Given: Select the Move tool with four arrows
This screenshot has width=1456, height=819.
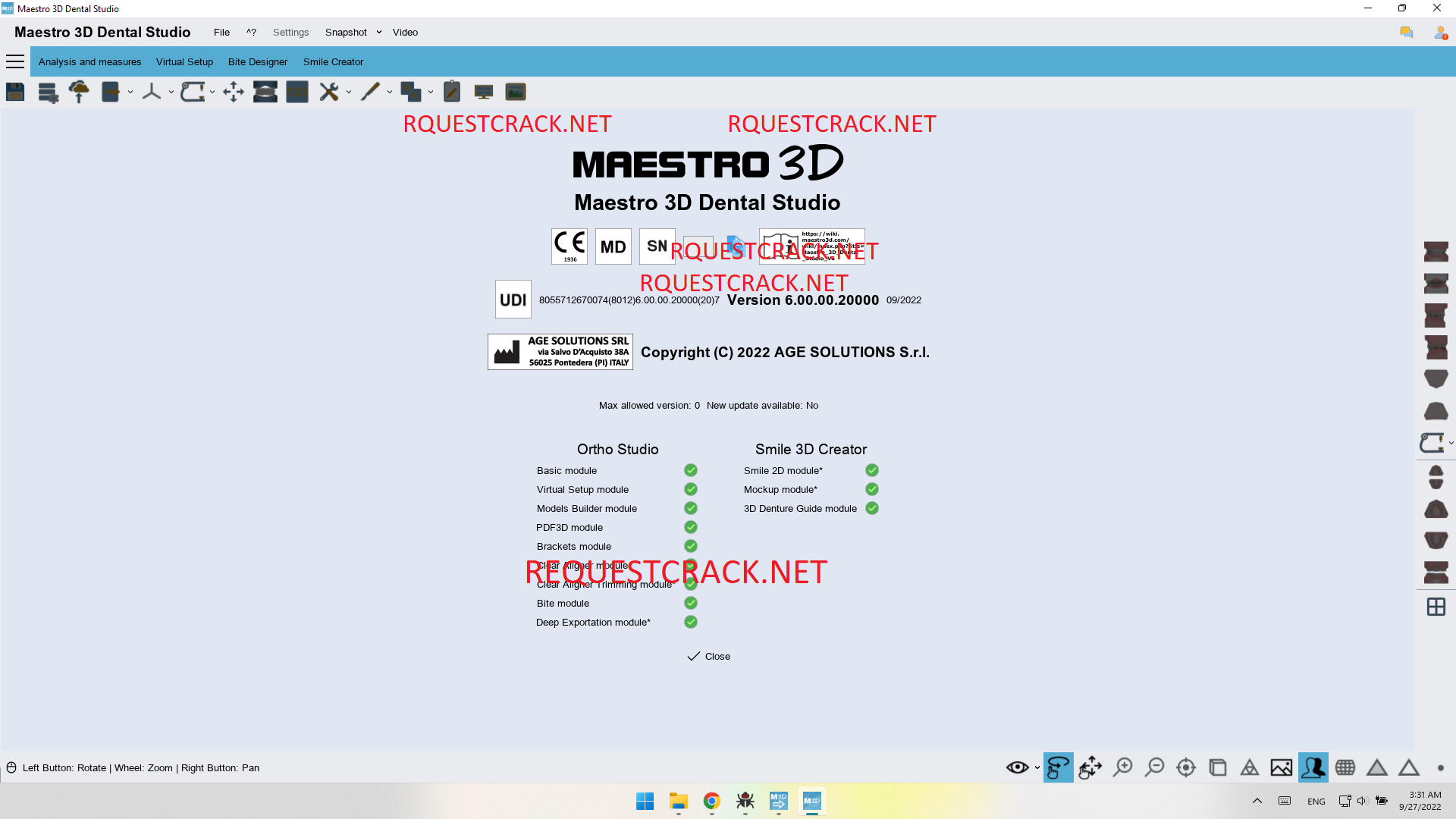Looking at the screenshot, I should (233, 92).
